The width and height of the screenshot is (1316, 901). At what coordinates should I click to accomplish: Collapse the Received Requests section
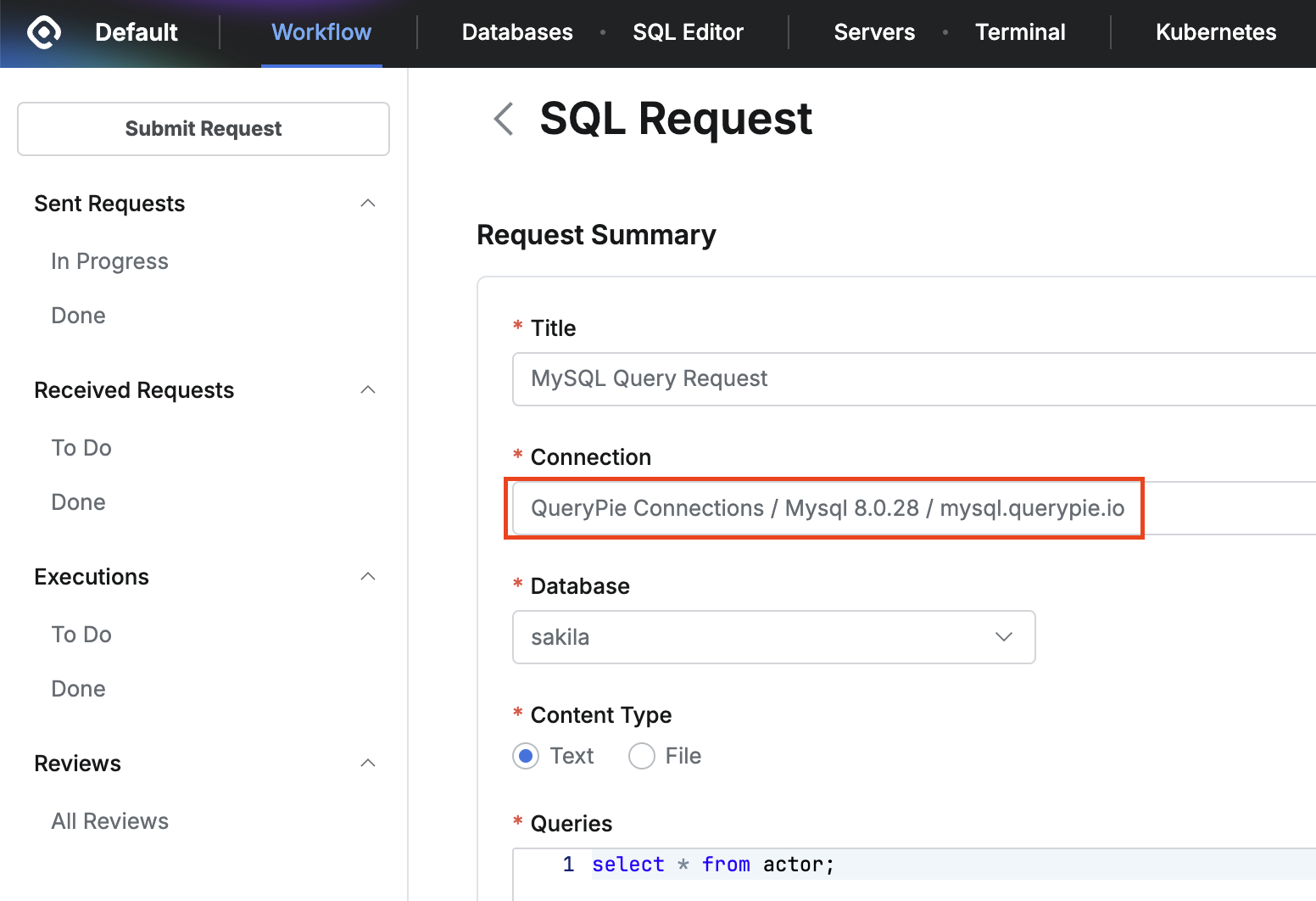368,390
